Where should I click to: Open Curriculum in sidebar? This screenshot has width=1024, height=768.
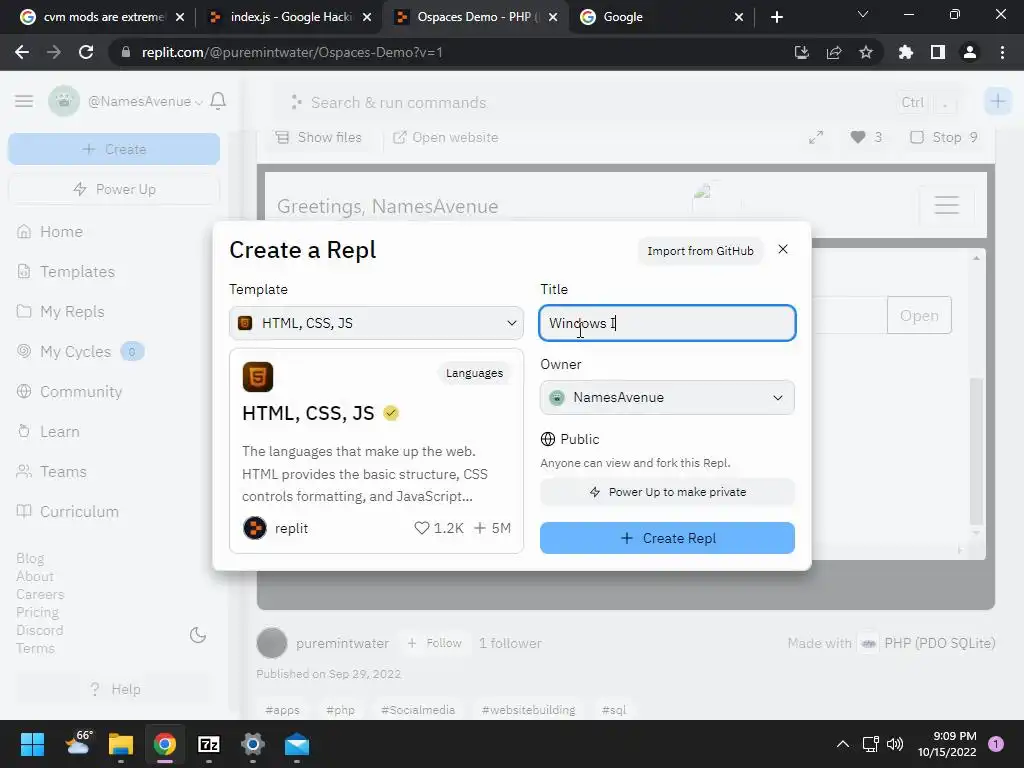click(x=79, y=511)
